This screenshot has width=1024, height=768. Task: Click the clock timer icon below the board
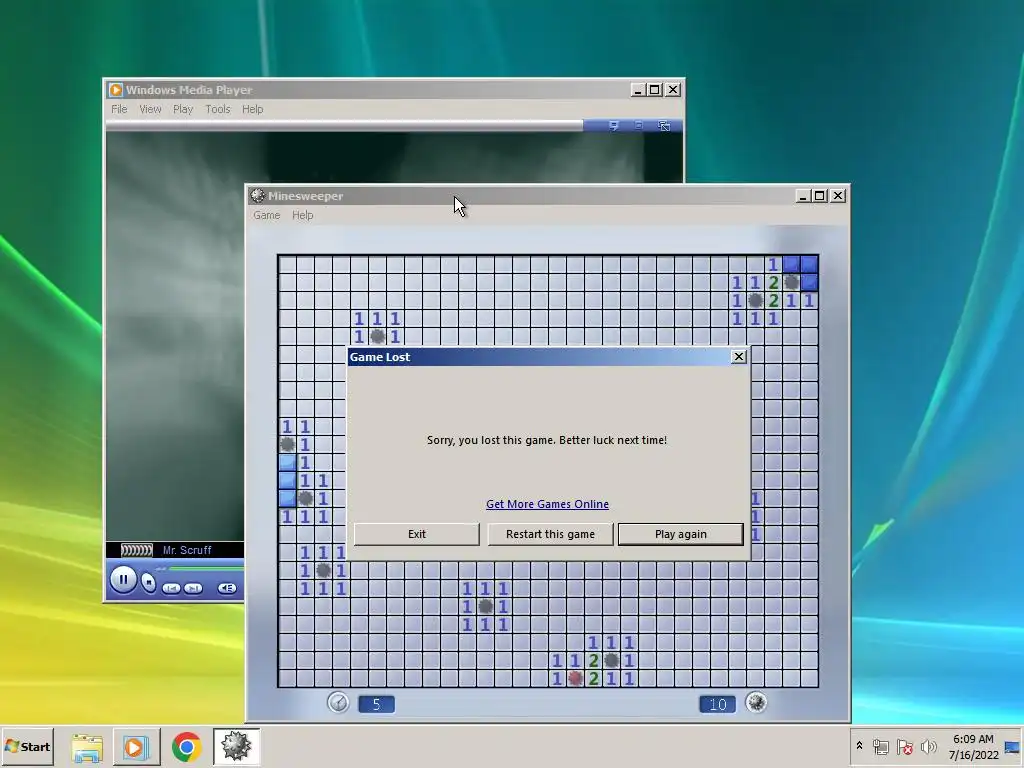pos(338,703)
